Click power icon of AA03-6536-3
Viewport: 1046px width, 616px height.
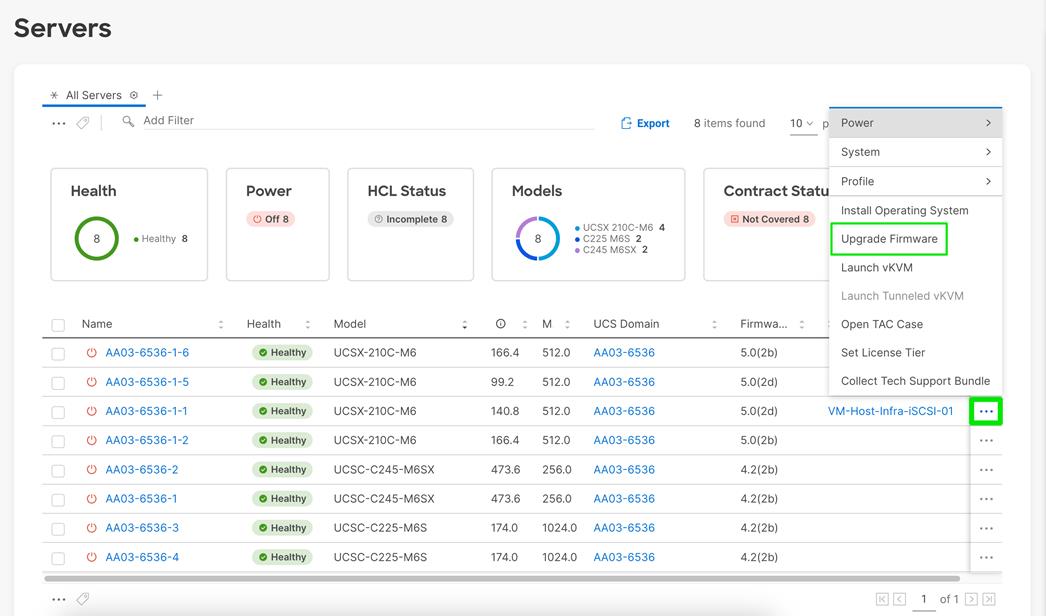tap(91, 528)
